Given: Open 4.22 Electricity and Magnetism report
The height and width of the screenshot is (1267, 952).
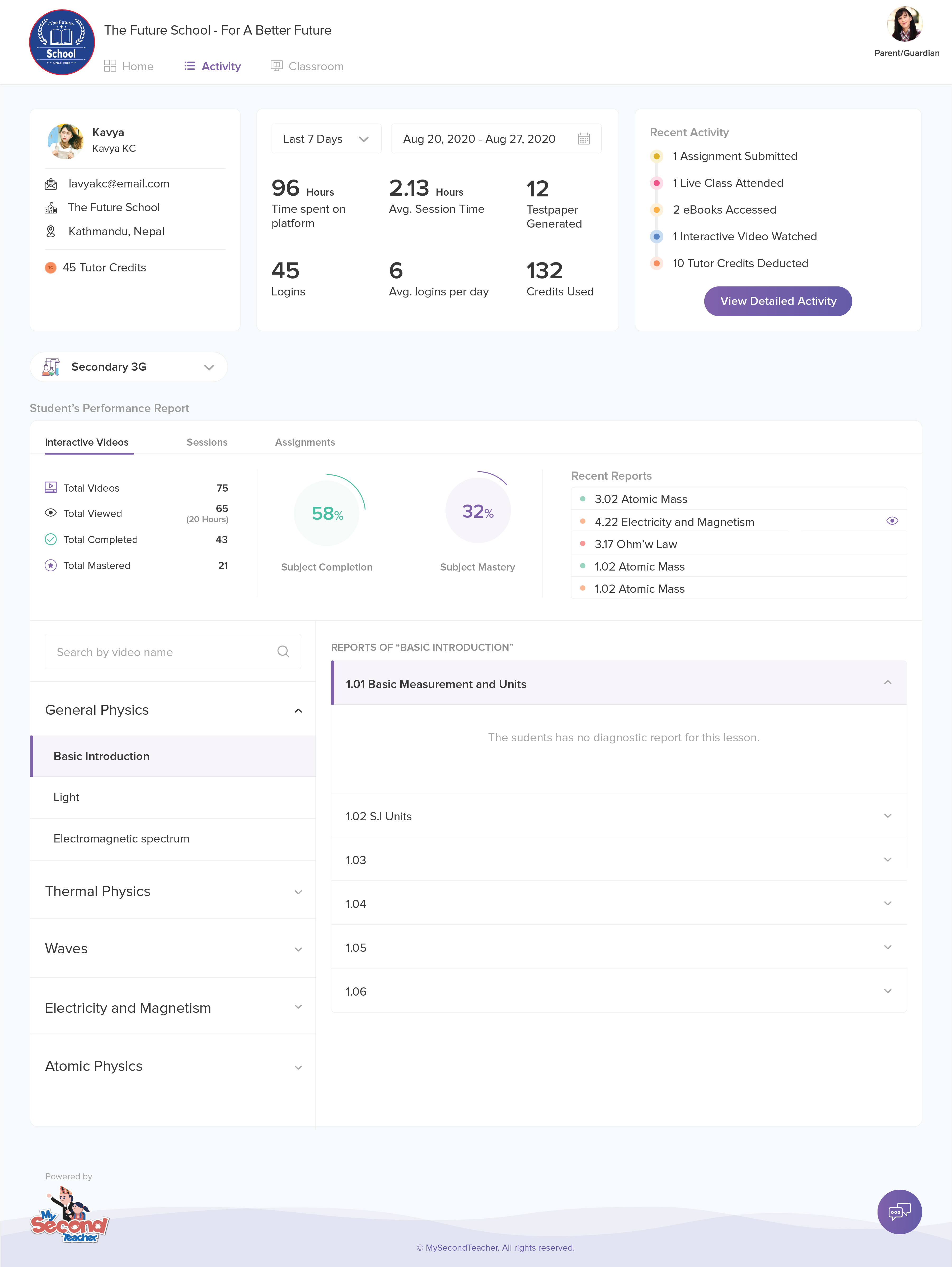Looking at the screenshot, I should click(739, 521).
